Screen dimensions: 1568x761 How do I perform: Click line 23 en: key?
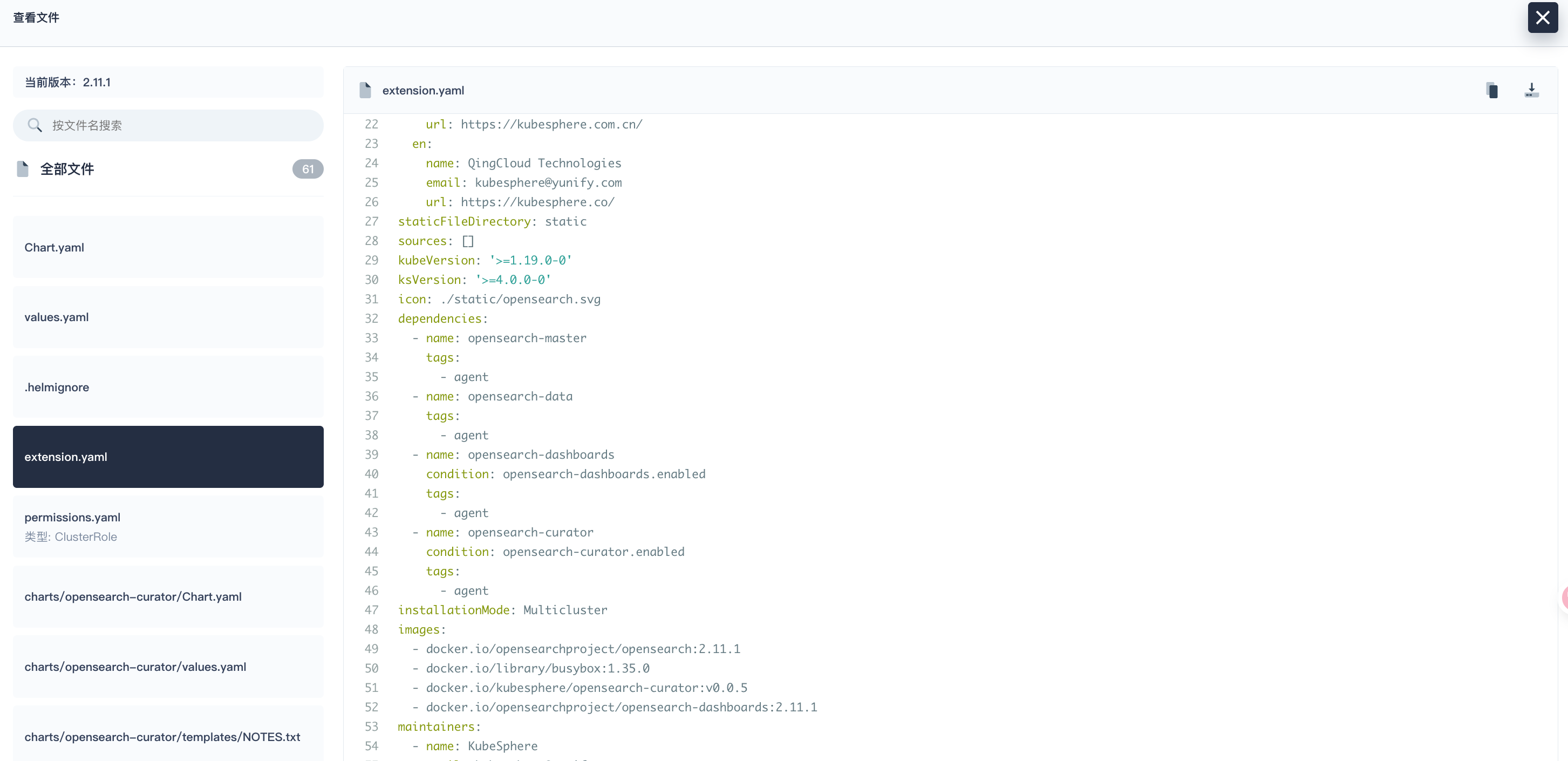pos(422,144)
